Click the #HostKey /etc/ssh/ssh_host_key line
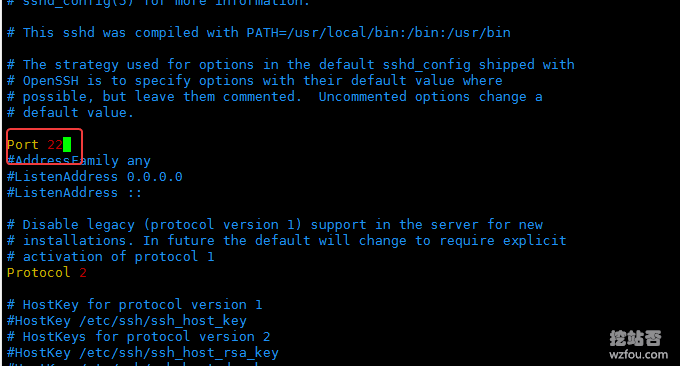Screen dimensions: 680x366 click(127, 321)
